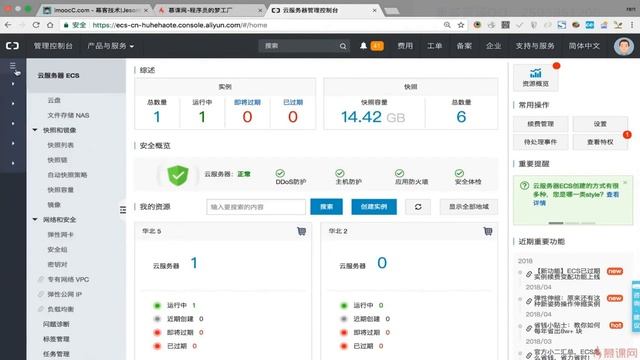The height and width of the screenshot is (360, 640).
Task: Click the 14.42 GB snapshot capacity value
Action: coord(373,117)
